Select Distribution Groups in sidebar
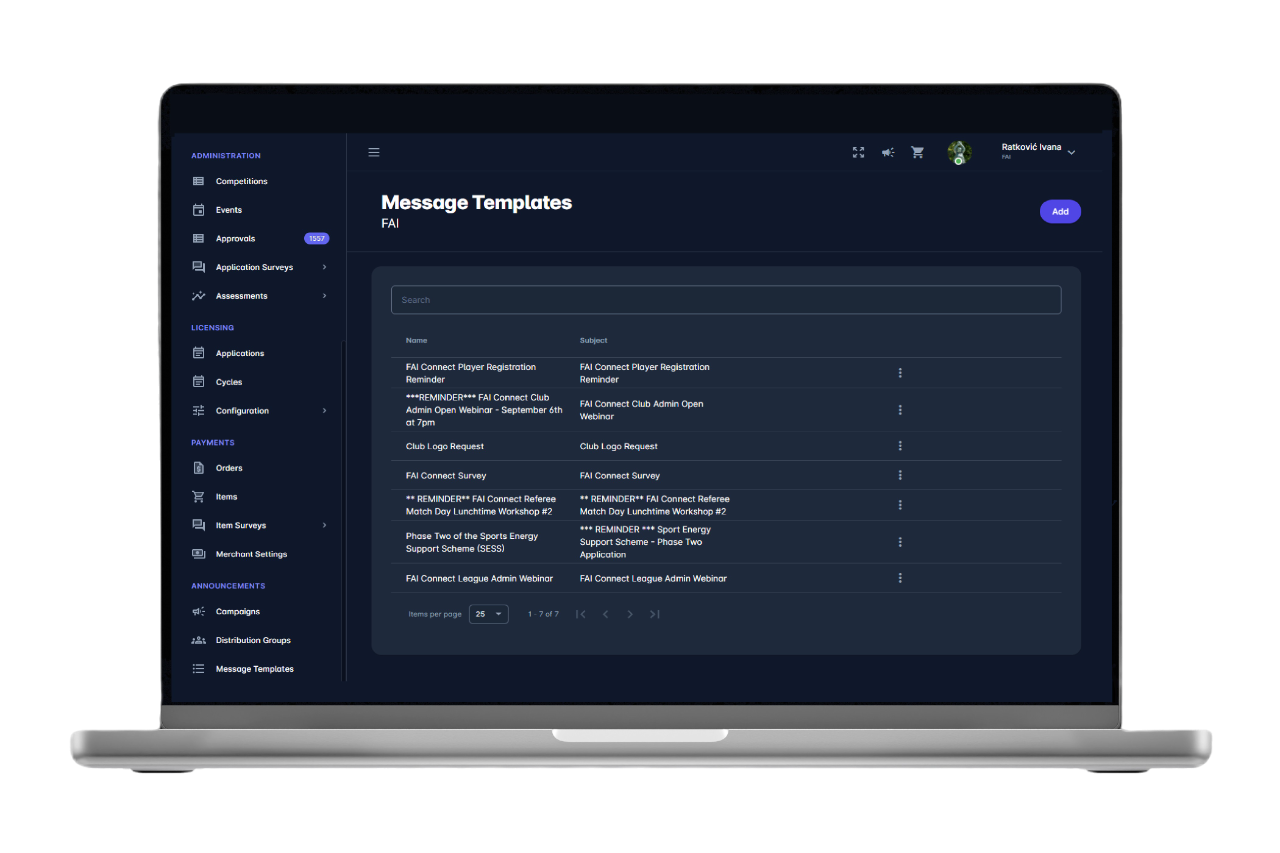 (x=252, y=640)
